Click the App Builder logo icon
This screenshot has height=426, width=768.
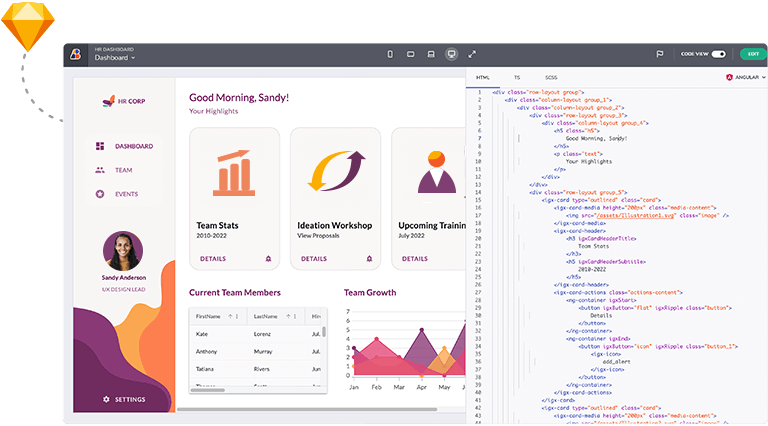(78, 54)
